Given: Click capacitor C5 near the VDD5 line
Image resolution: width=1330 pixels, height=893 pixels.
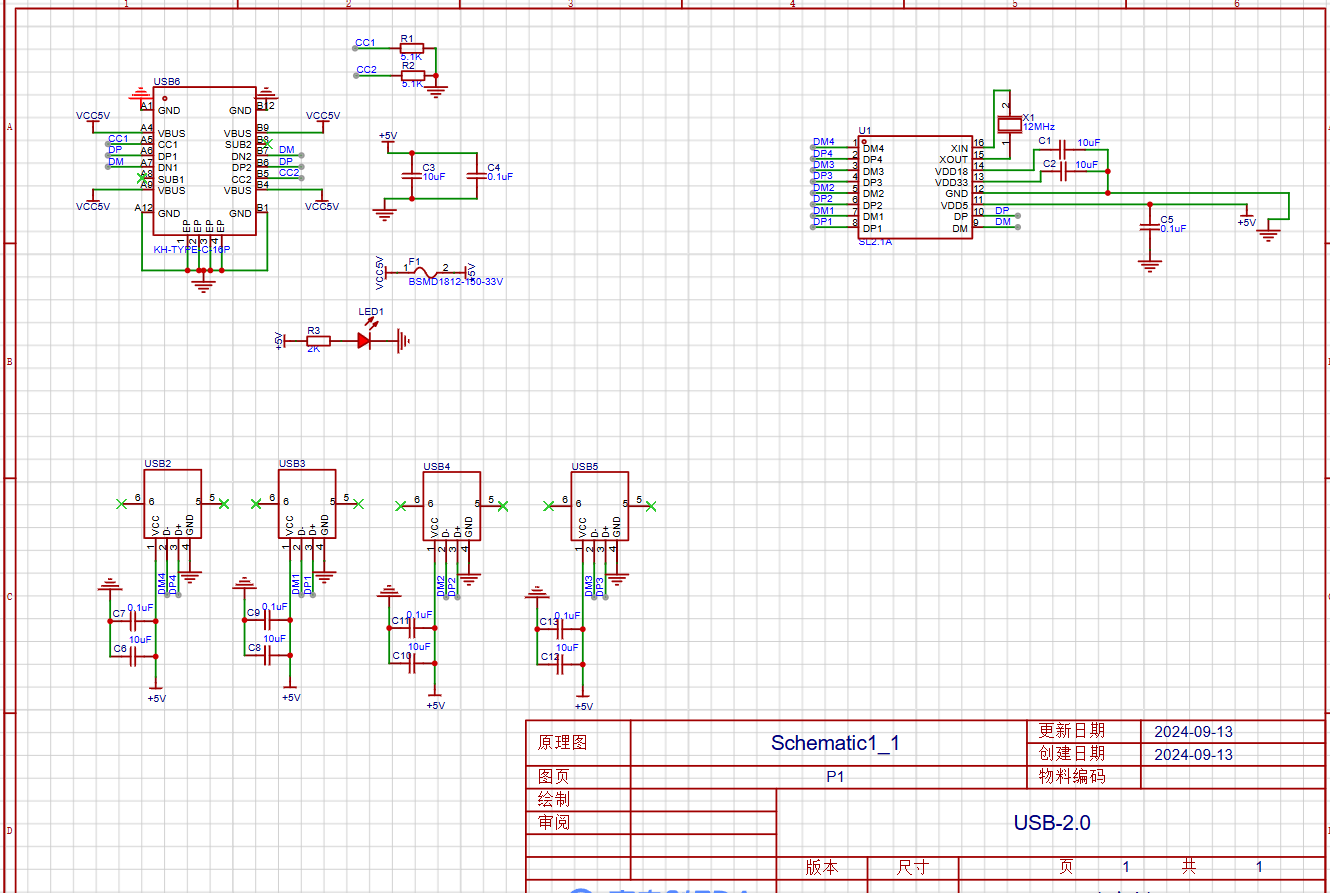Looking at the screenshot, I should pos(1150,227).
